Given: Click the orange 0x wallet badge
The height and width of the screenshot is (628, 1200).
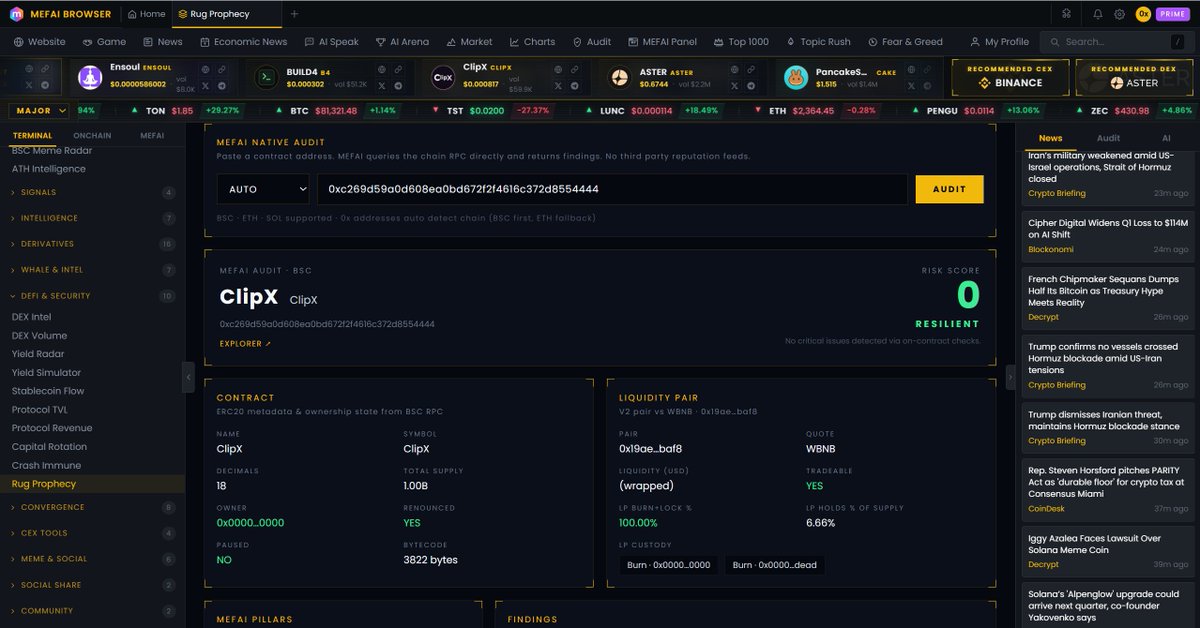Looking at the screenshot, I should (1143, 14).
